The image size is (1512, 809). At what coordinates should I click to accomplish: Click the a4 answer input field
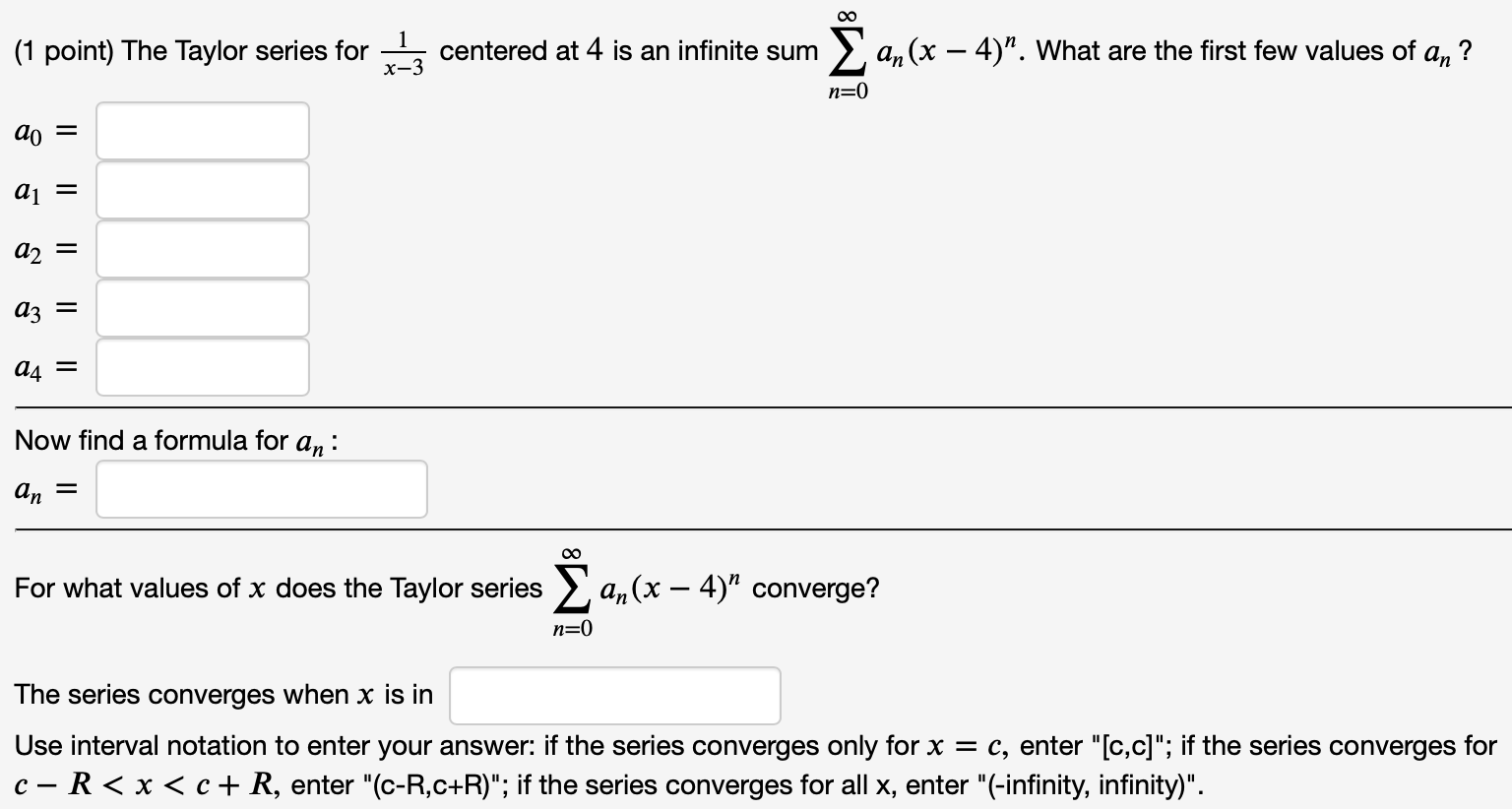pos(202,366)
